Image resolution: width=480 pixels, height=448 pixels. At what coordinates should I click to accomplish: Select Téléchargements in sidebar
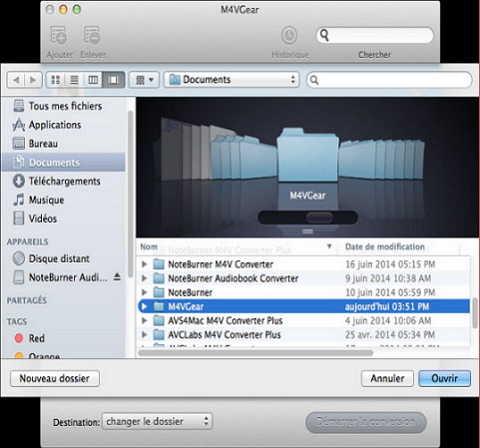pos(63,181)
